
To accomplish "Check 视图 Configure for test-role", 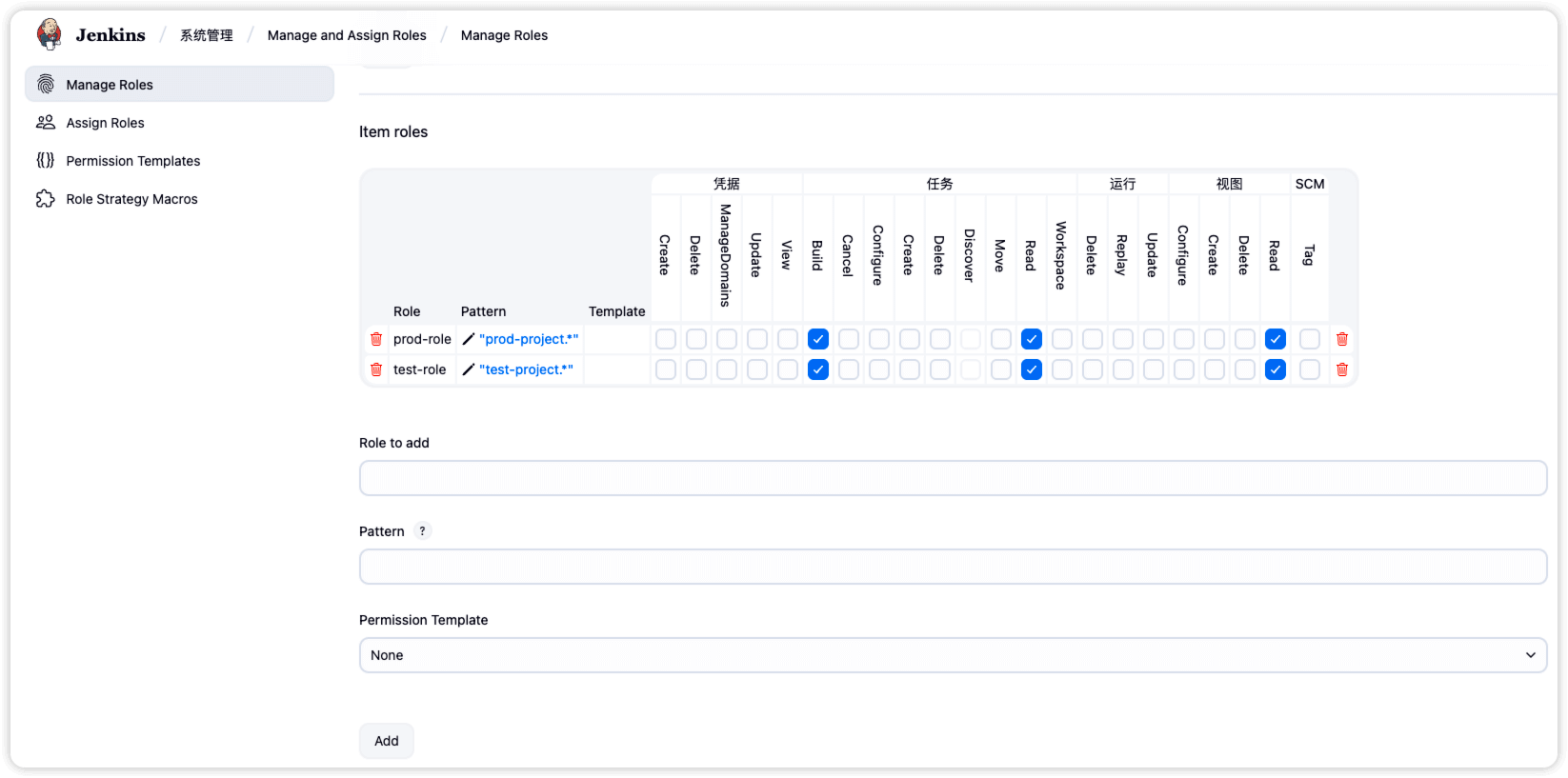I will [1184, 369].
